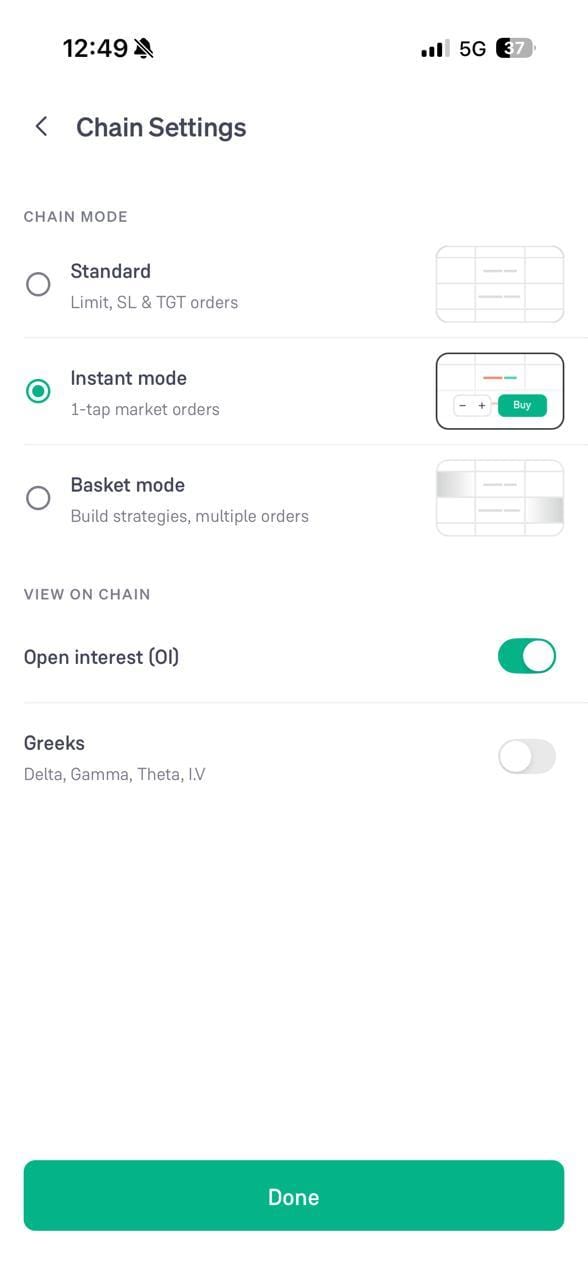Tap the minus stepper in Instant mode preview
Screen dimensions: 588x1280
coord(462,405)
